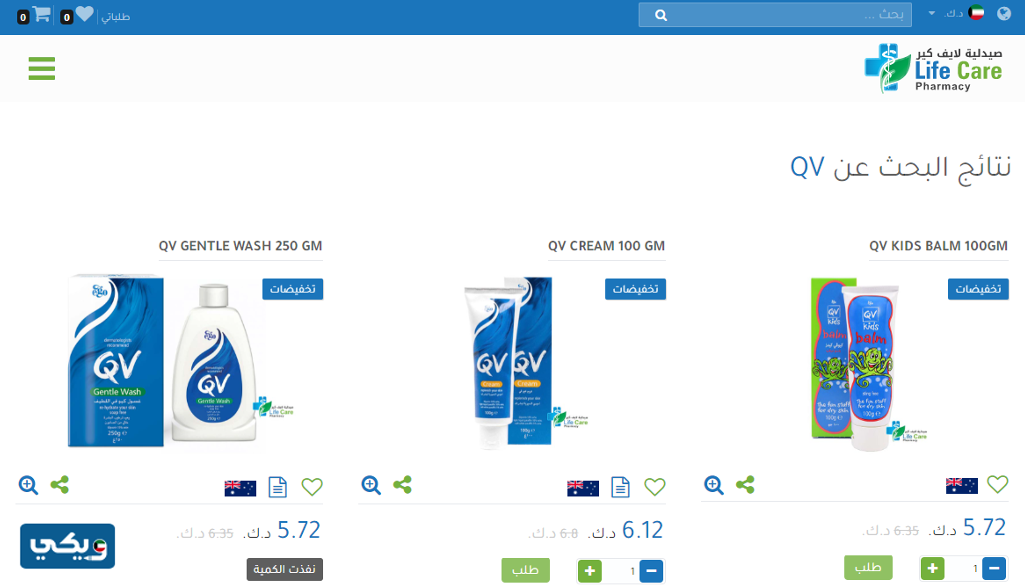The height and width of the screenshot is (587, 1025).
Task: Click the search magnifier button
Action: pos(661,15)
